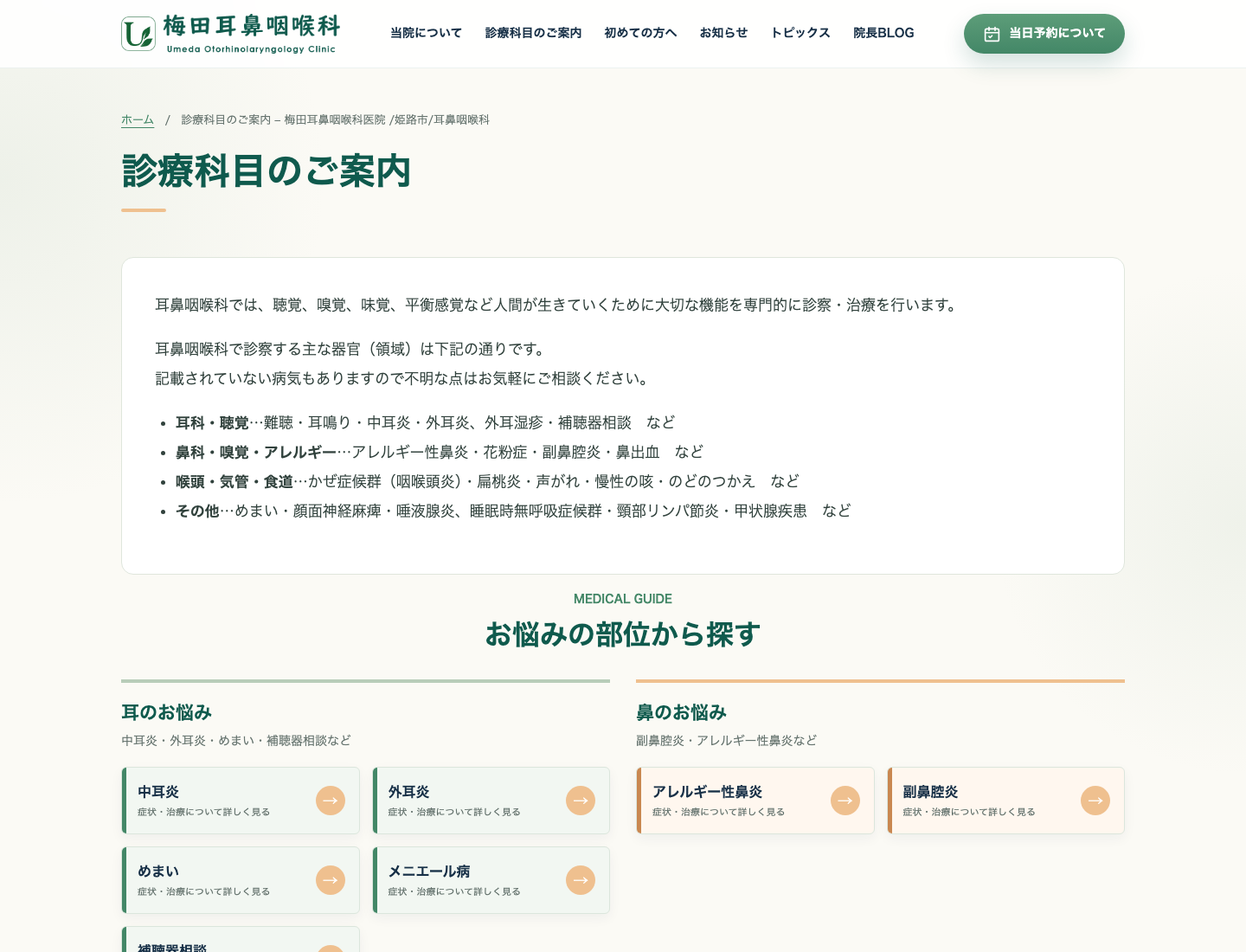The height and width of the screenshot is (952, 1246).
Task: Click the arrow icon on the めまい card
Action: click(x=331, y=880)
